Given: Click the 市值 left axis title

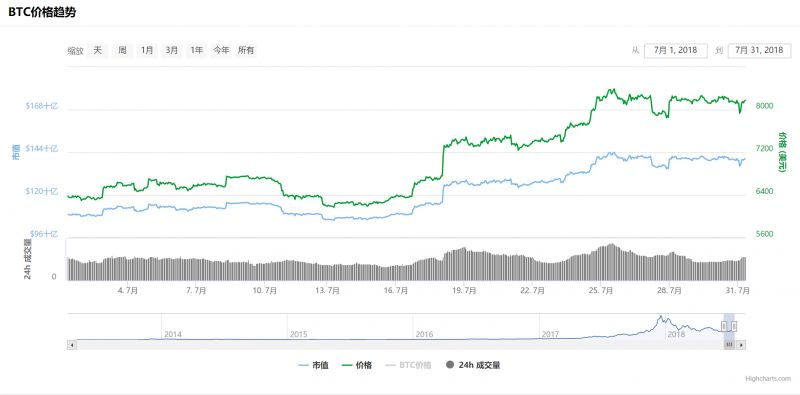Looking at the screenshot, I should click(x=16, y=152).
